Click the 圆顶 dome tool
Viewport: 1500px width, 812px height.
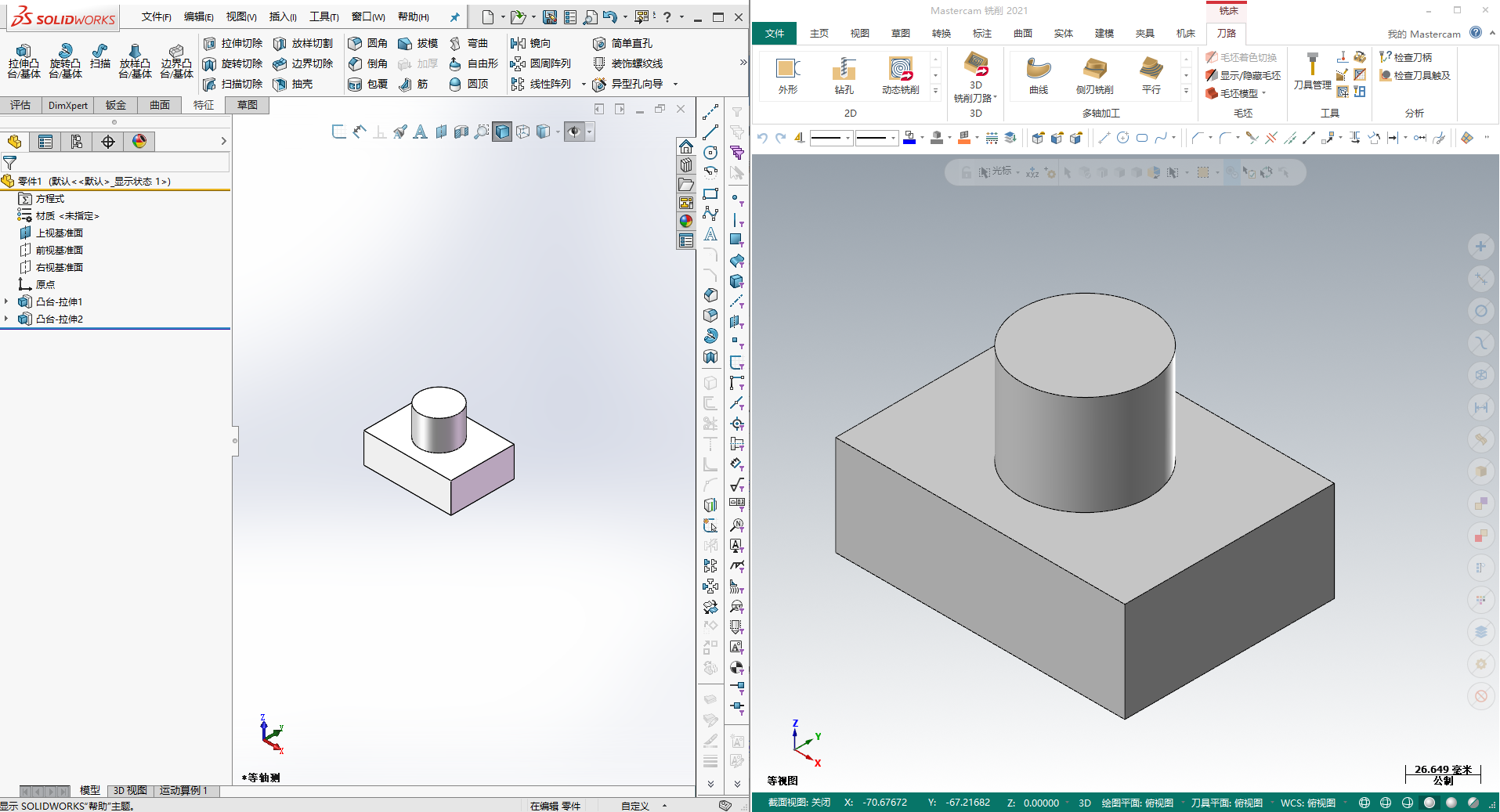[x=468, y=84]
